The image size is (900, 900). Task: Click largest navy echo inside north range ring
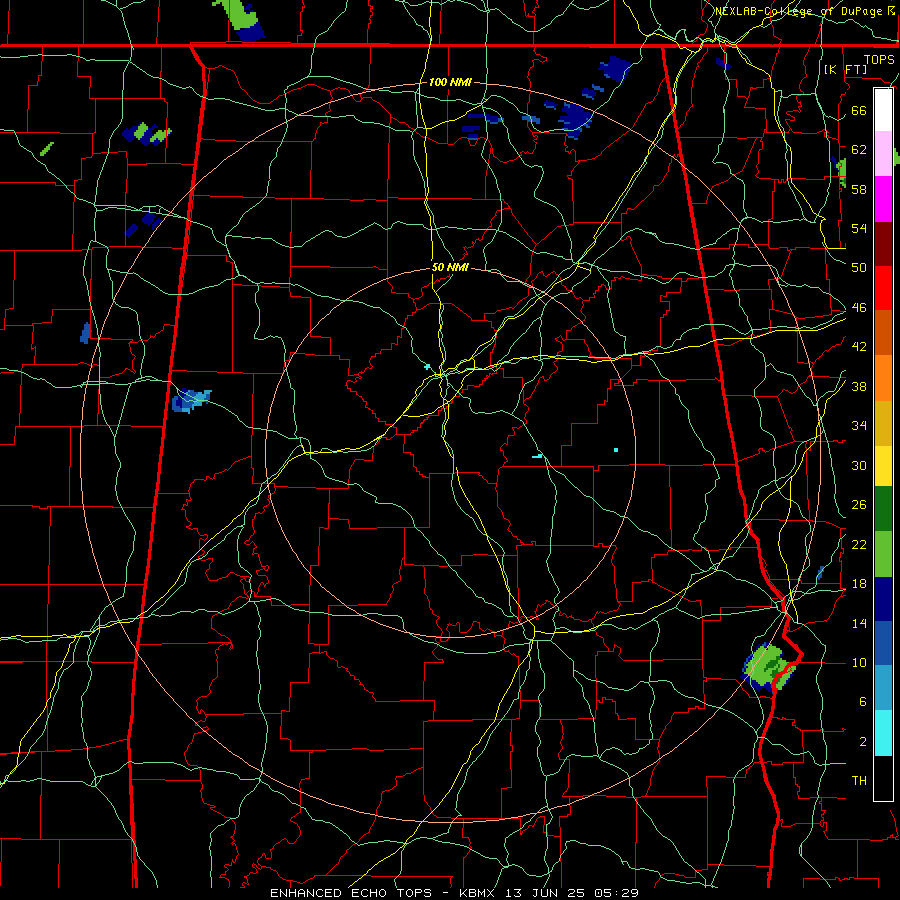coord(576,119)
